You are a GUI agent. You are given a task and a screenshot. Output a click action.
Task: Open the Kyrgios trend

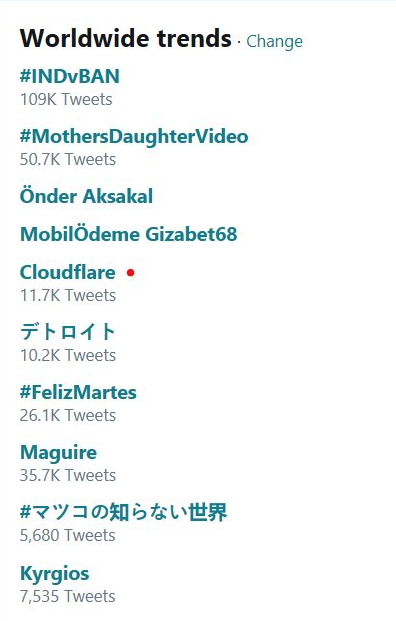tap(55, 574)
